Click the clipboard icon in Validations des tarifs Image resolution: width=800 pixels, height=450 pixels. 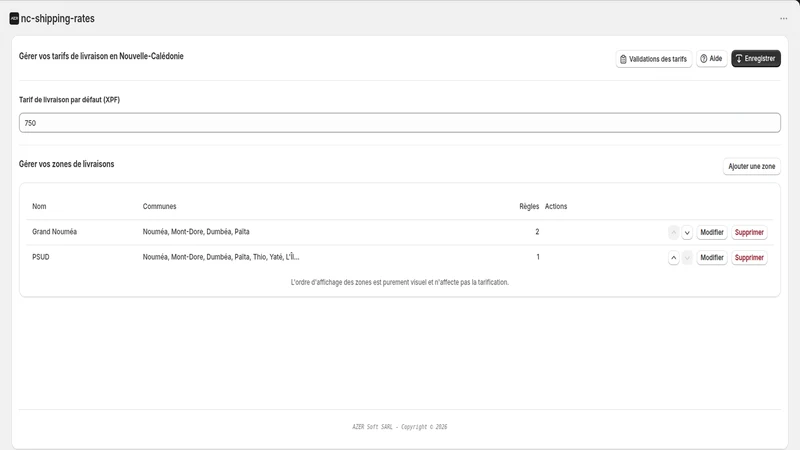click(623, 59)
